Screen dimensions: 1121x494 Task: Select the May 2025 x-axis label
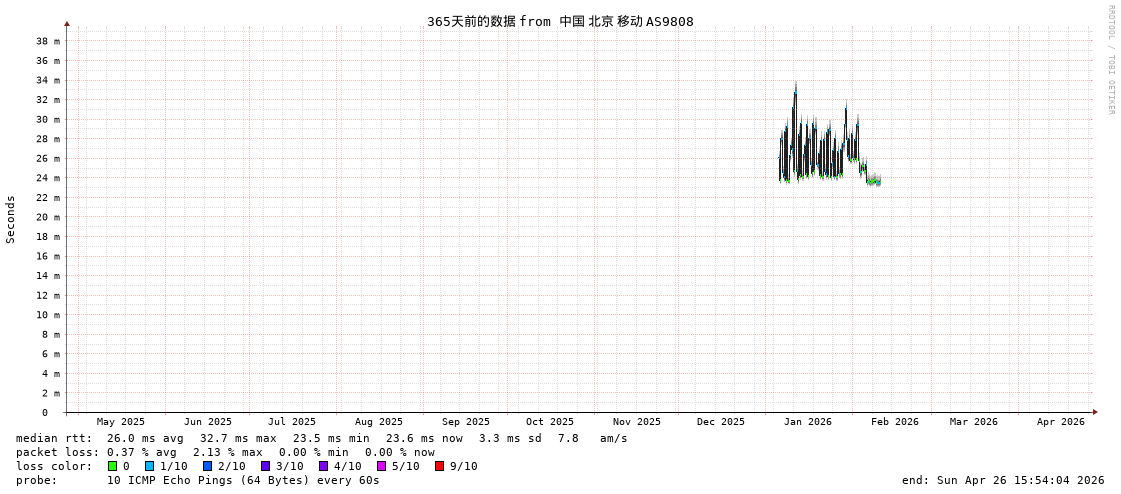point(120,422)
